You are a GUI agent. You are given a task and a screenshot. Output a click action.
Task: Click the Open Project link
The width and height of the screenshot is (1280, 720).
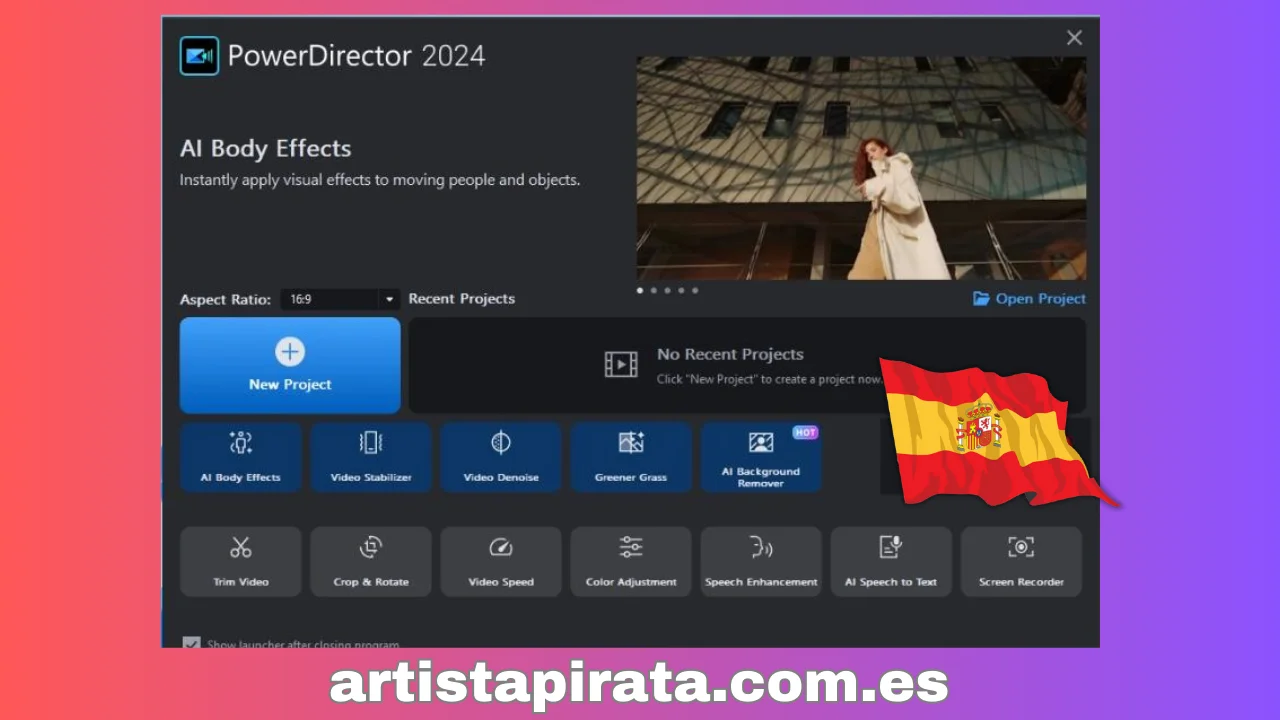point(1030,299)
